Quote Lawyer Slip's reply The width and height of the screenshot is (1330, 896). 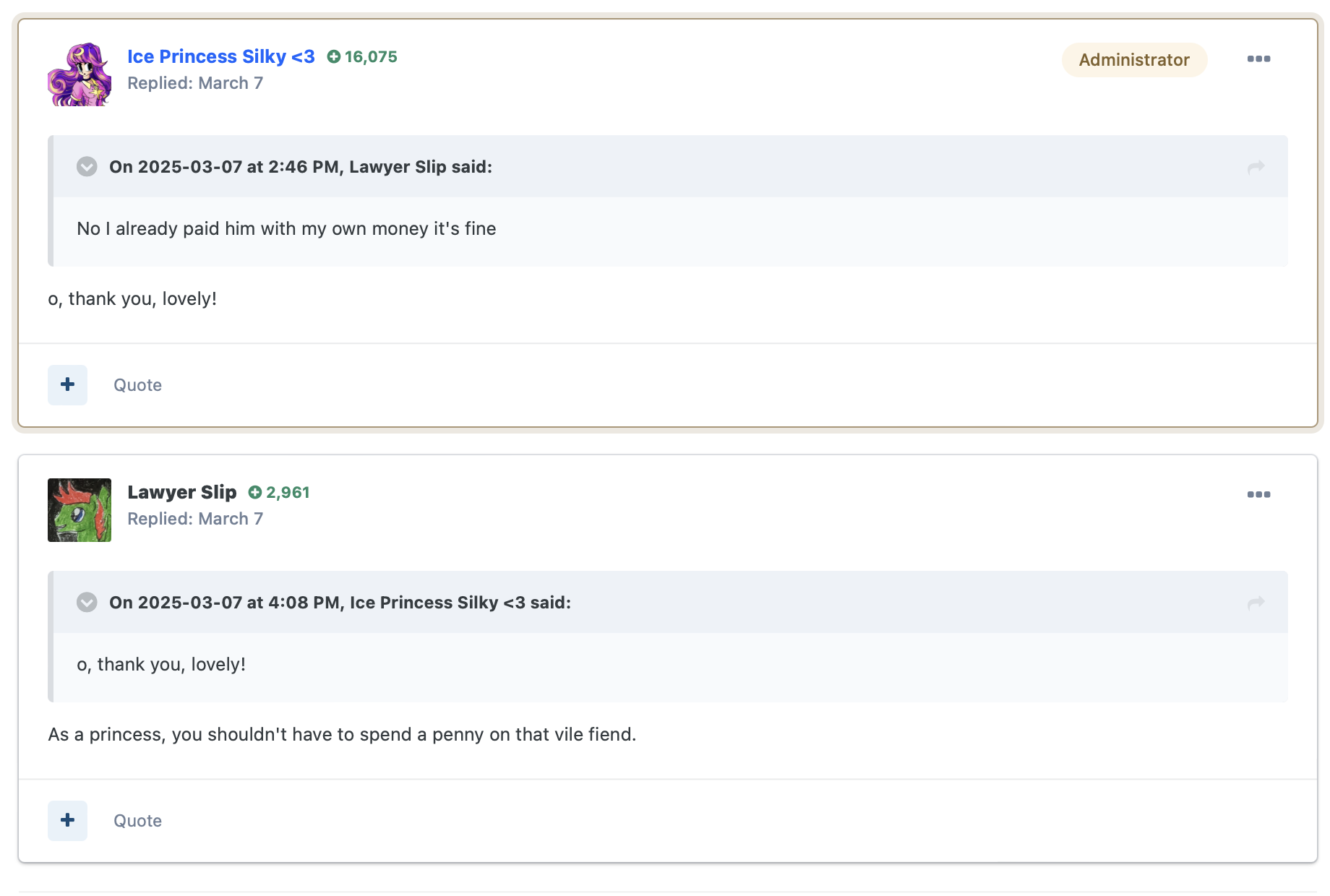(137, 821)
